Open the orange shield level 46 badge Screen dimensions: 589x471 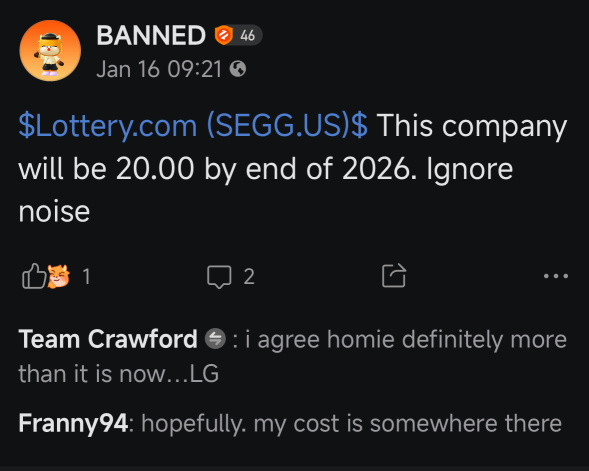tap(238, 36)
